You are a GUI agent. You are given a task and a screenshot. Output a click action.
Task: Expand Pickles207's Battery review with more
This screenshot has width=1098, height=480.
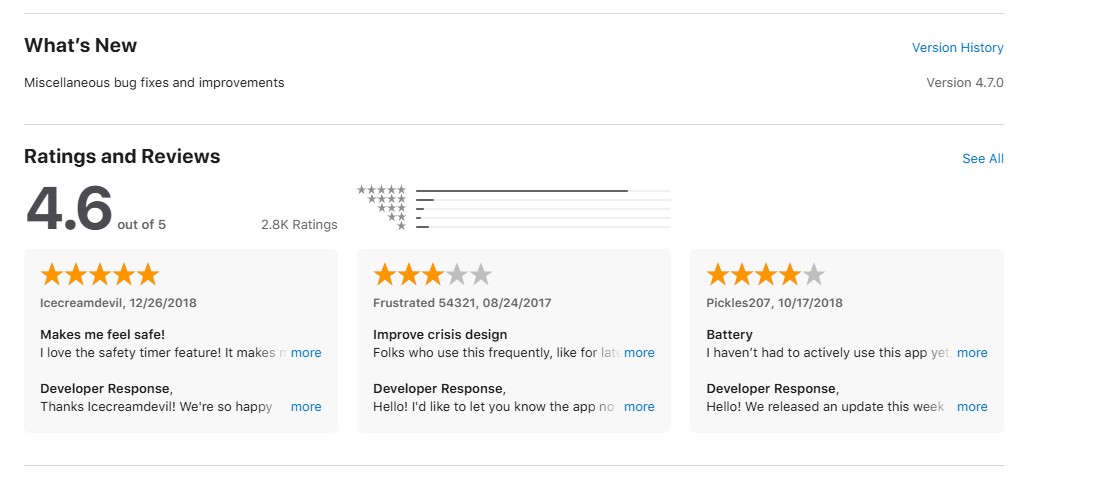(972, 353)
